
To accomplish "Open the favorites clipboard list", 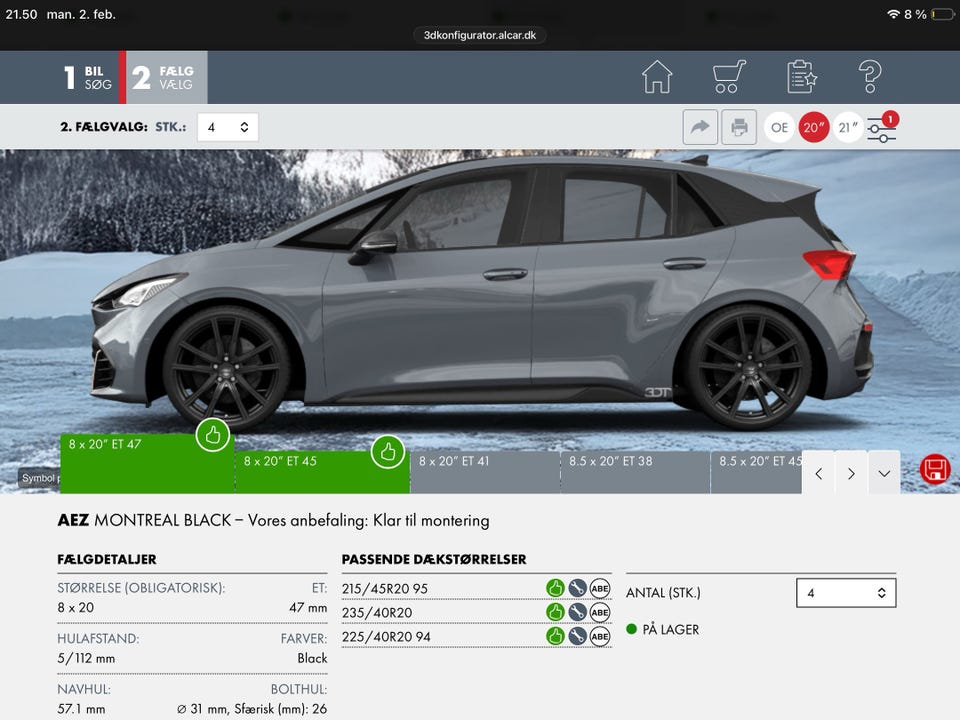I will pyautogui.click(x=801, y=77).
